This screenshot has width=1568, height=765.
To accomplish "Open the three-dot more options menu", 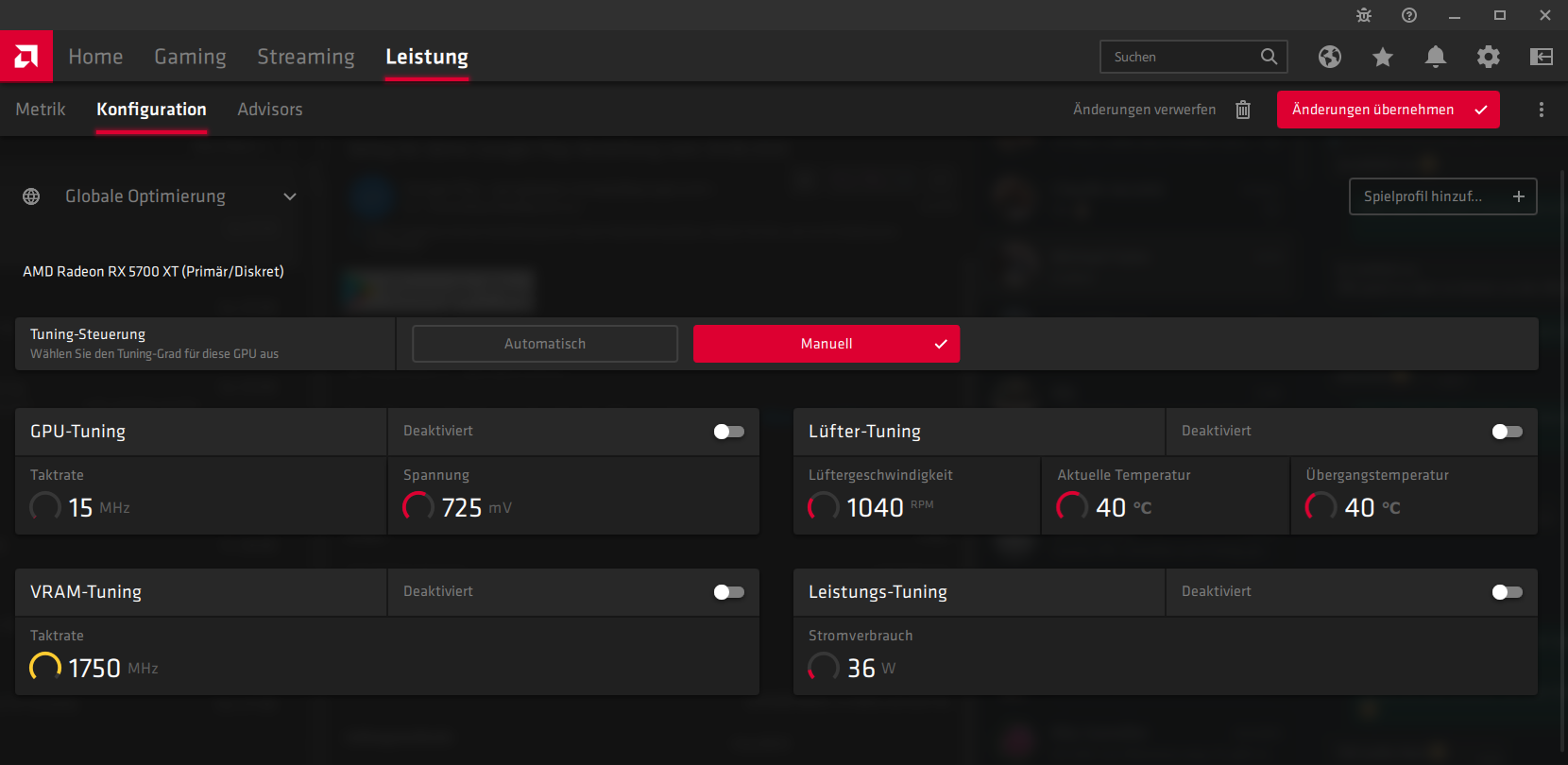I will [1542, 110].
